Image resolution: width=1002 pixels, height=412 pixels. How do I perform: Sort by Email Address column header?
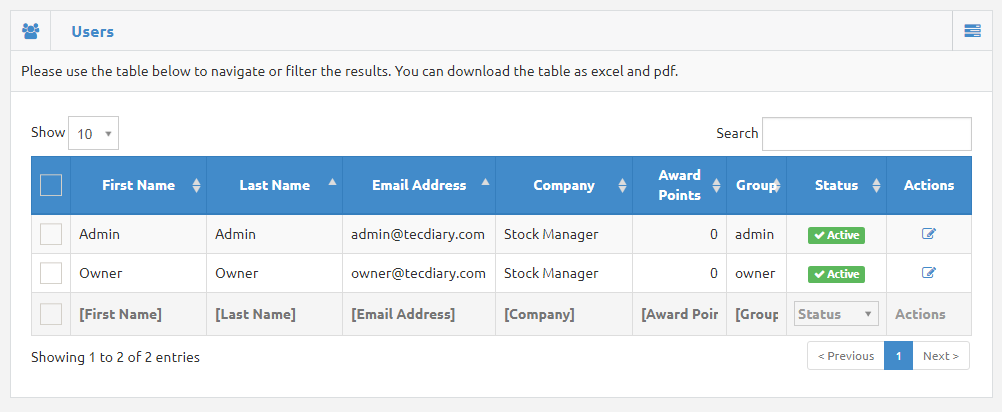(x=418, y=185)
